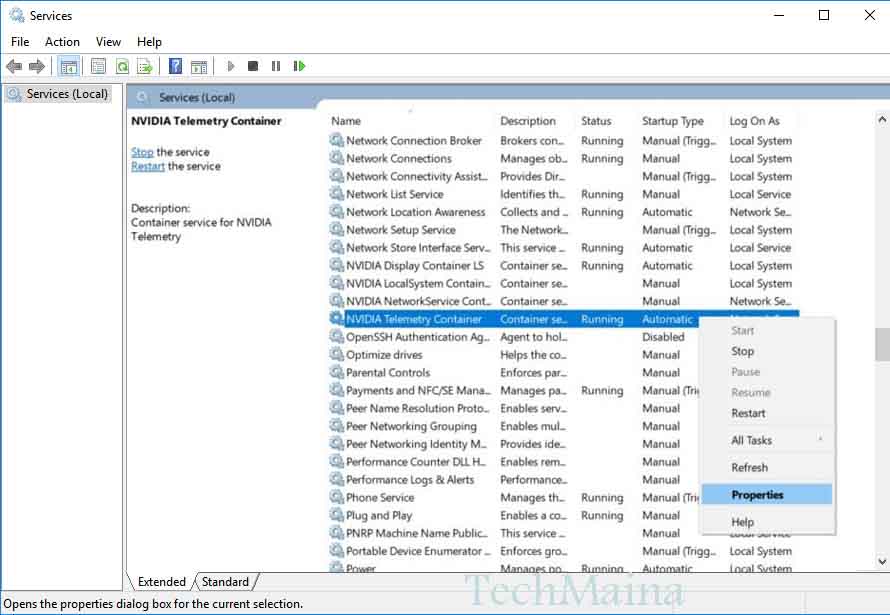The height and width of the screenshot is (615, 890).
Task: Click the Restart Service toolbar icon
Action: (x=299, y=66)
